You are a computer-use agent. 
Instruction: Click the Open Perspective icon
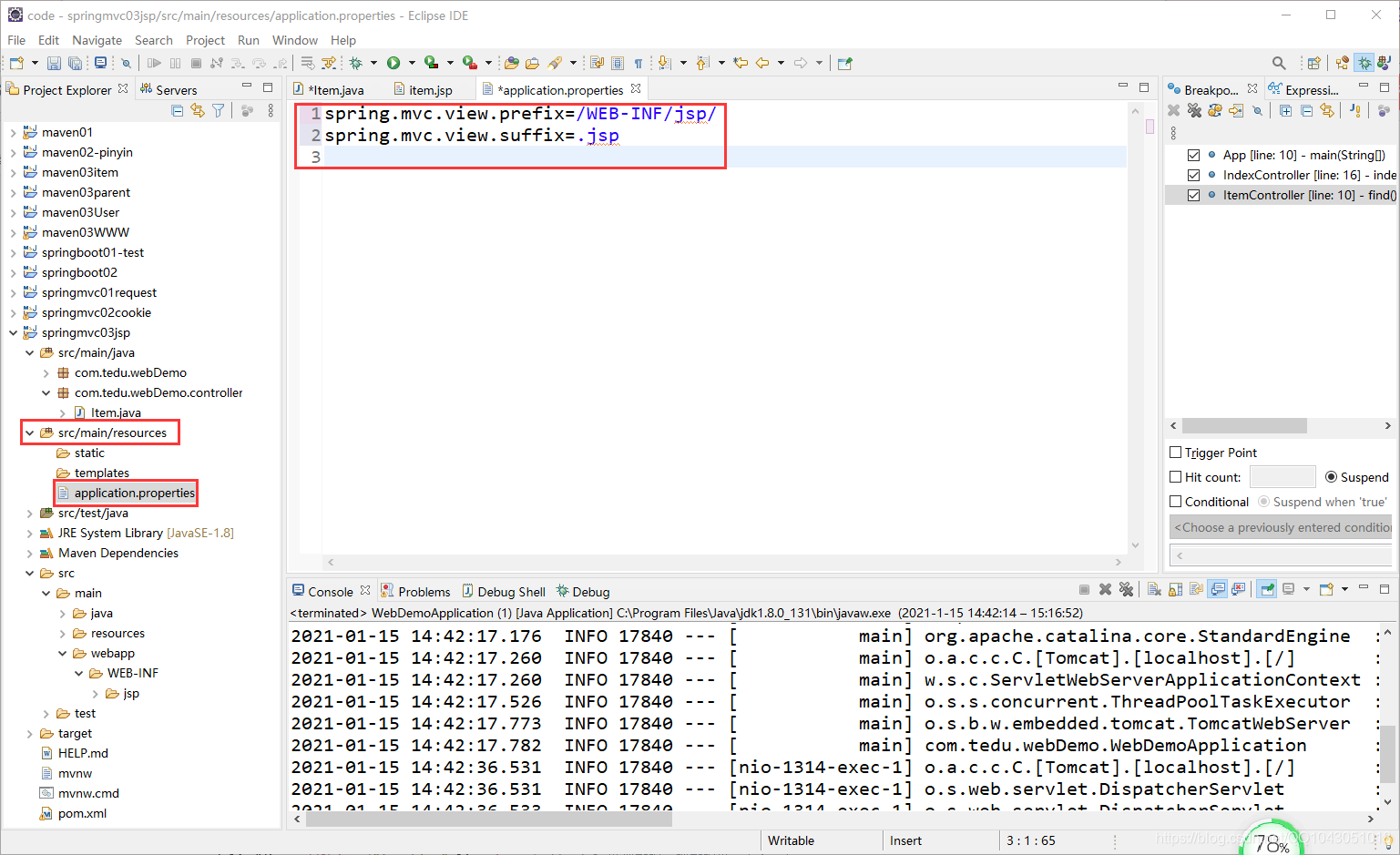(1313, 63)
